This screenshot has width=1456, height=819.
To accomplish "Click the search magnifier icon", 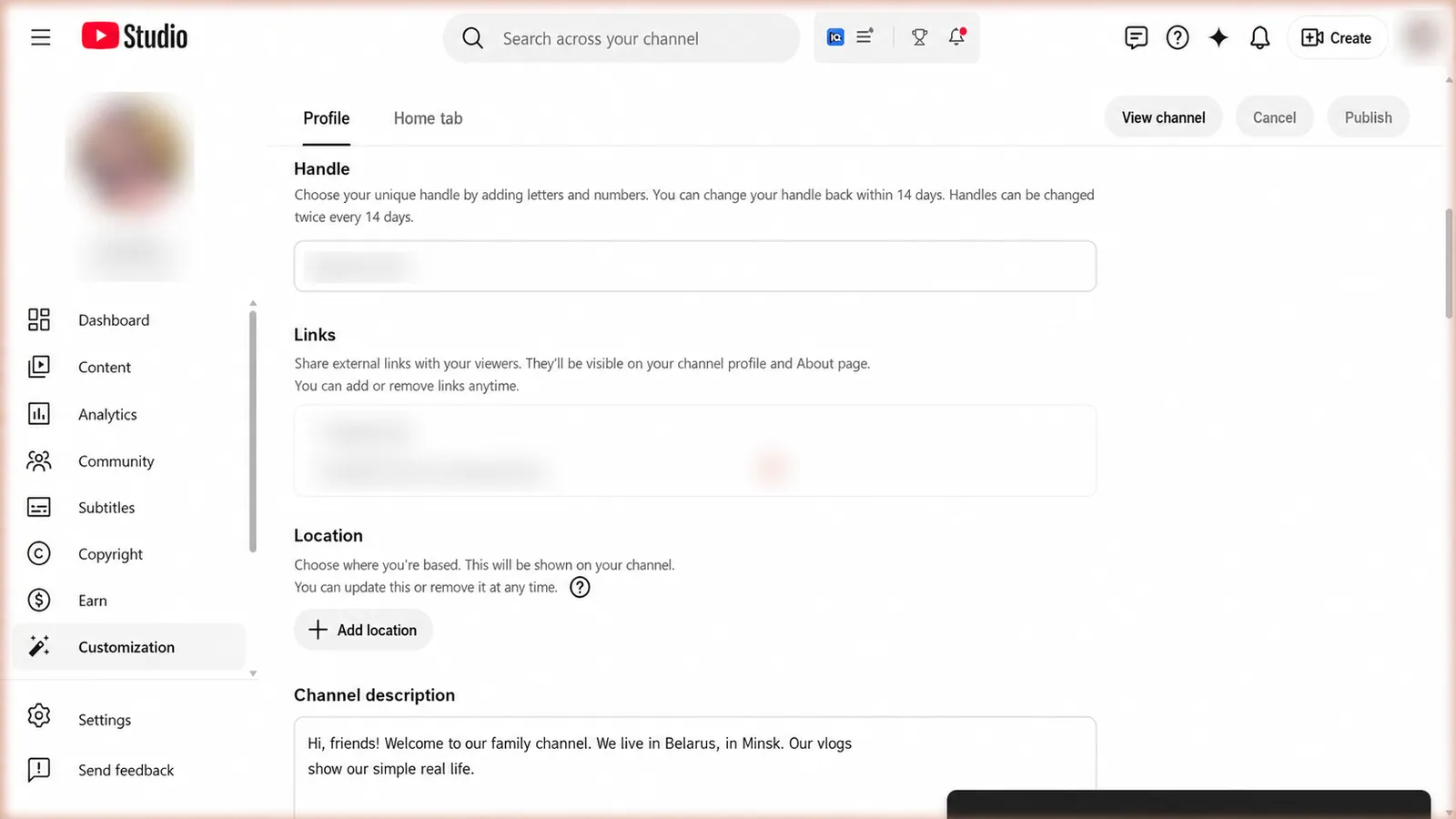I will coord(472,38).
